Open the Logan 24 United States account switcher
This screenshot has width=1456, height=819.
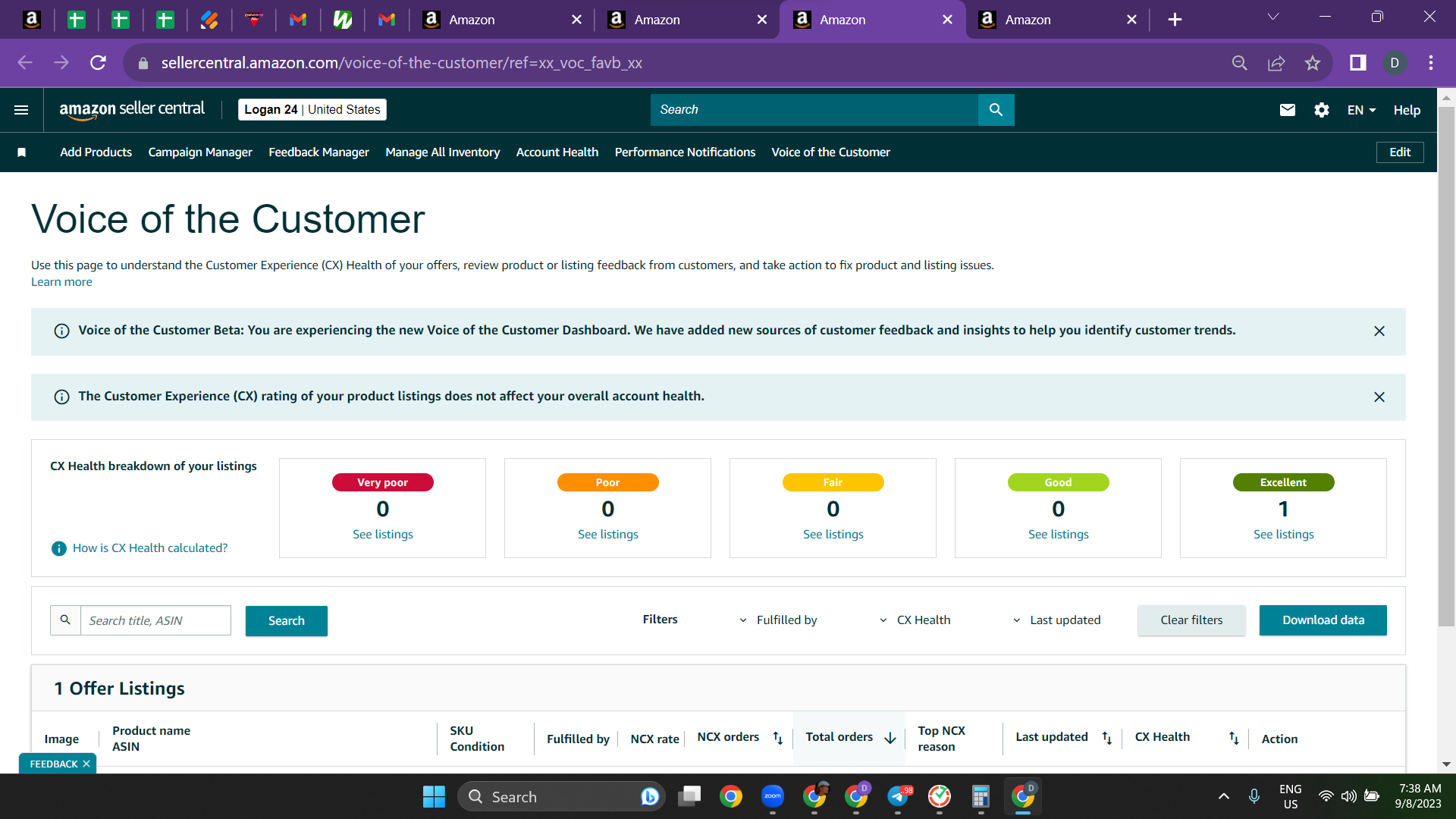coord(312,109)
